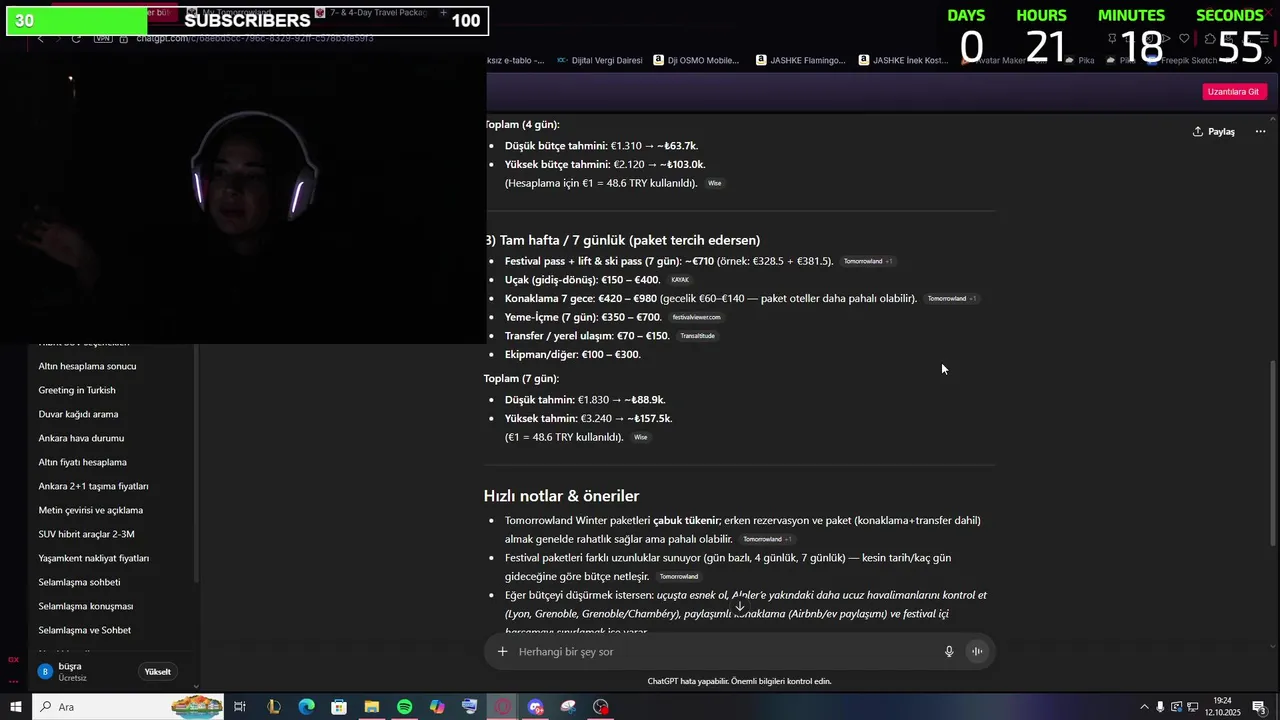This screenshot has width=1280, height=720.
Task: Open the 'Selamlaşma sohbeti' chat
Action: click(x=79, y=582)
